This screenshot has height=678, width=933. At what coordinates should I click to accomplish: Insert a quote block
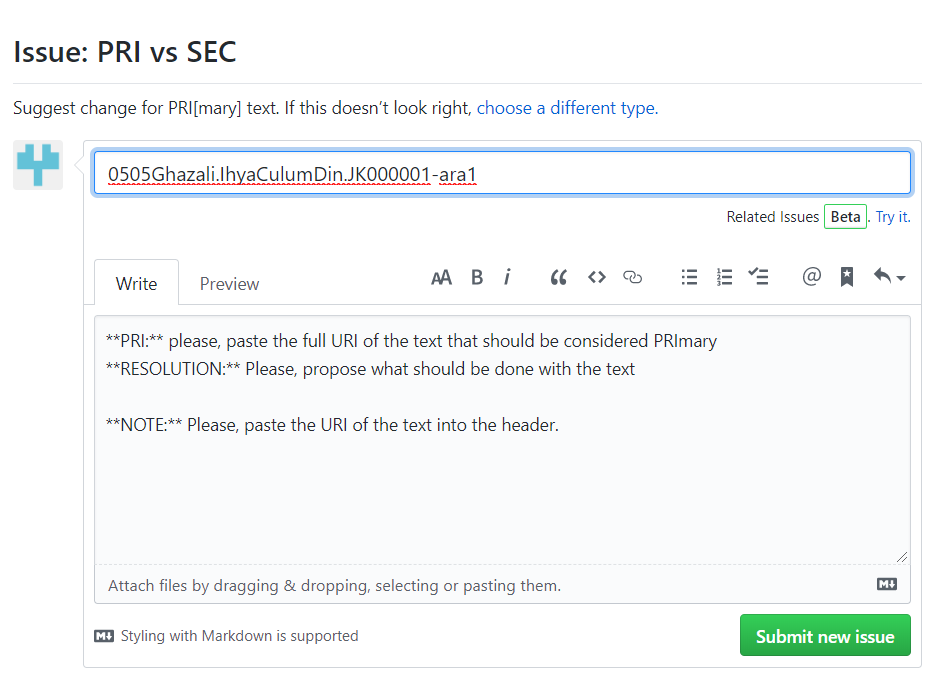(559, 278)
